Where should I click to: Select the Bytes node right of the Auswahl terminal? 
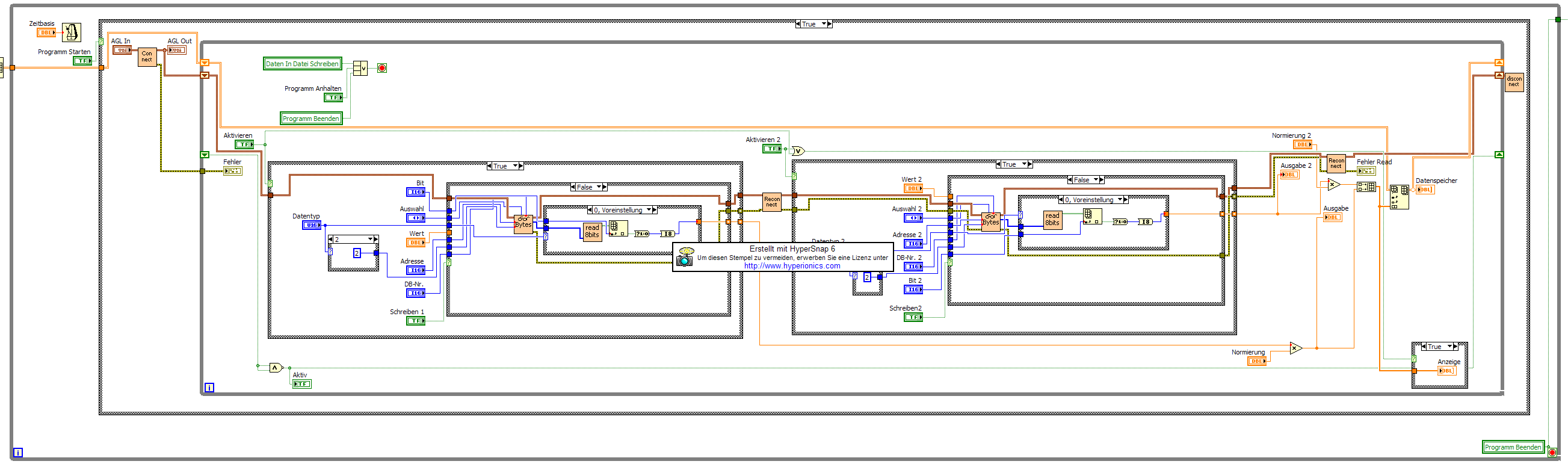click(523, 224)
